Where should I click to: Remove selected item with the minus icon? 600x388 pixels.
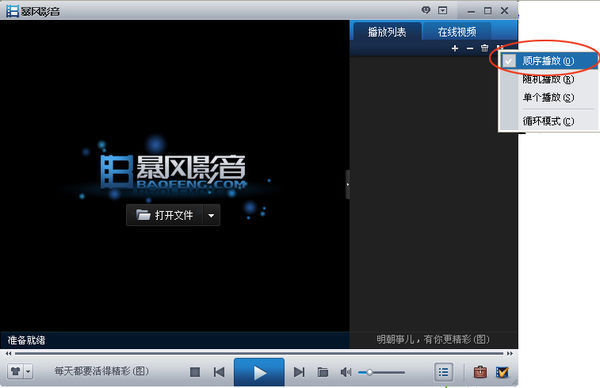pyautogui.click(x=470, y=48)
